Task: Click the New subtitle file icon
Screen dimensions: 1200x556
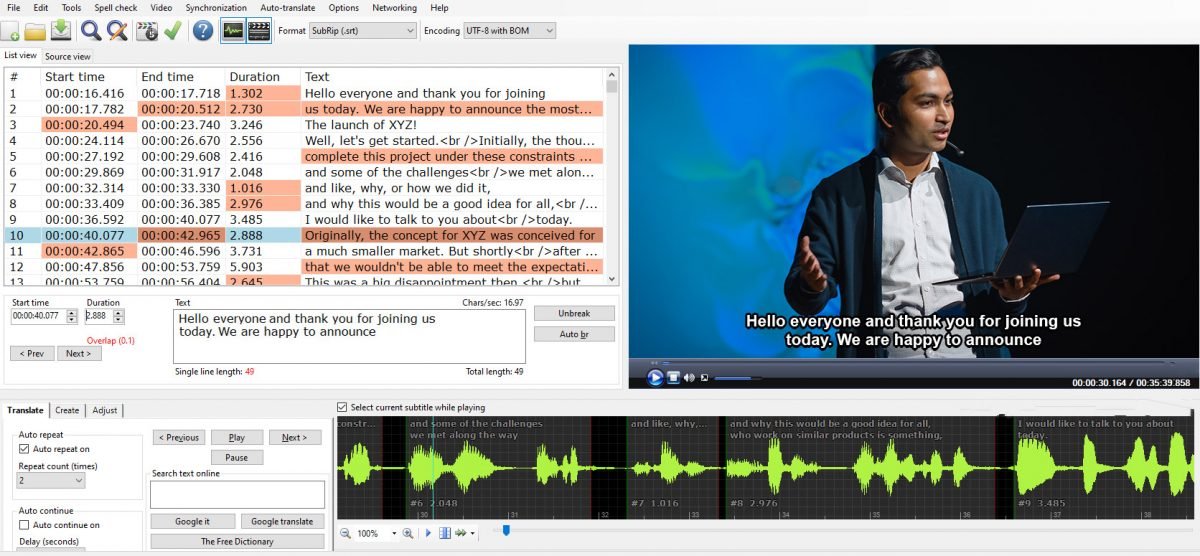Action: 10,31
